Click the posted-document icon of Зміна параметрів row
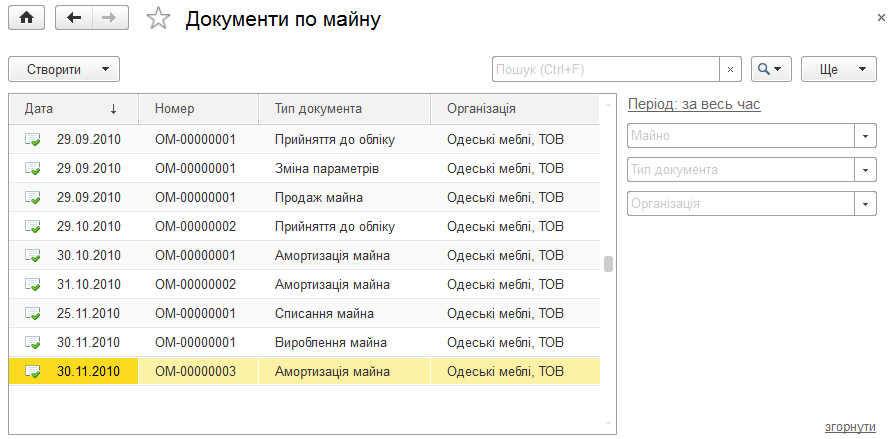This screenshot has width=890, height=439. [x=33, y=169]
